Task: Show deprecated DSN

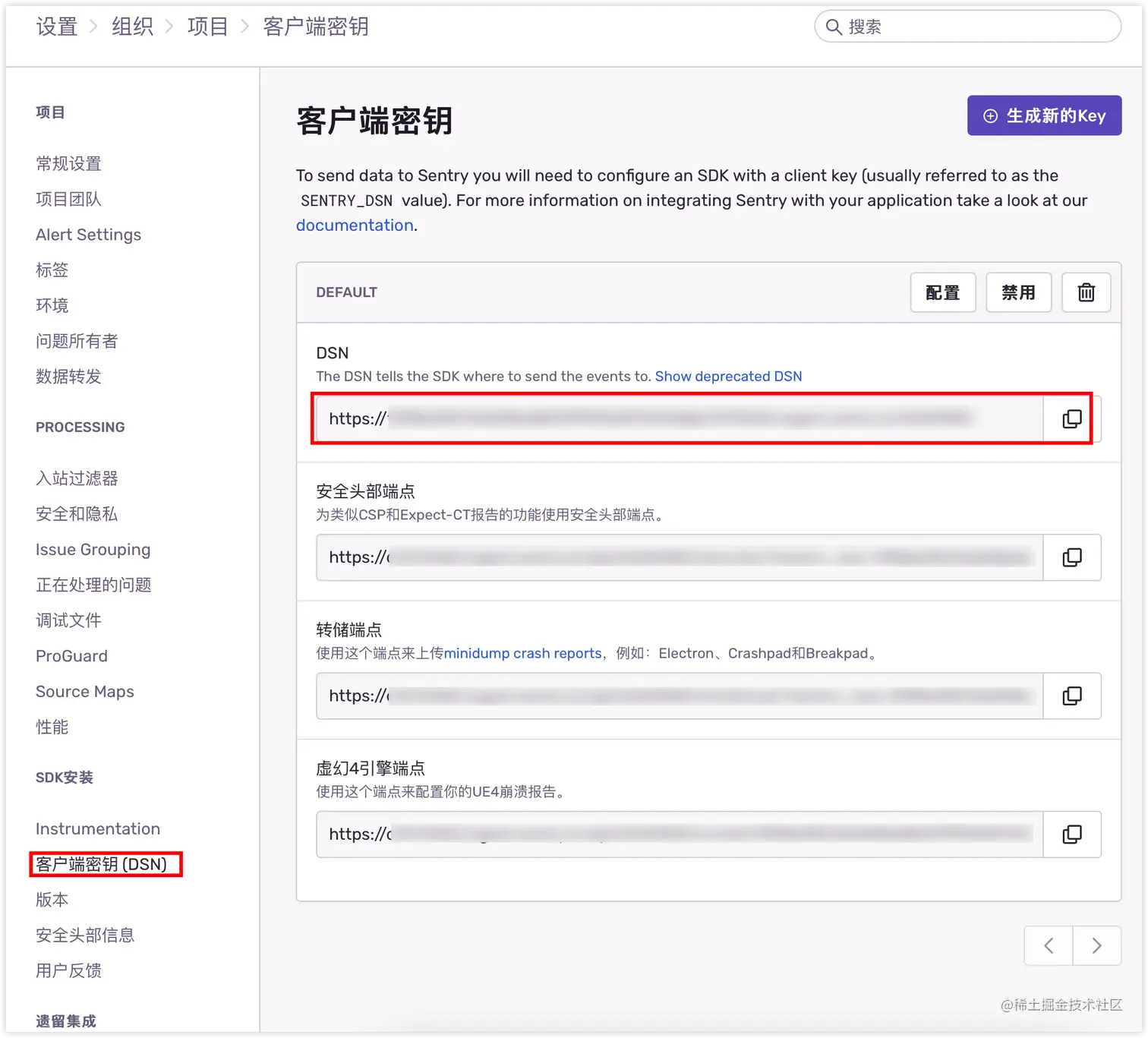Action: [728, 376]
